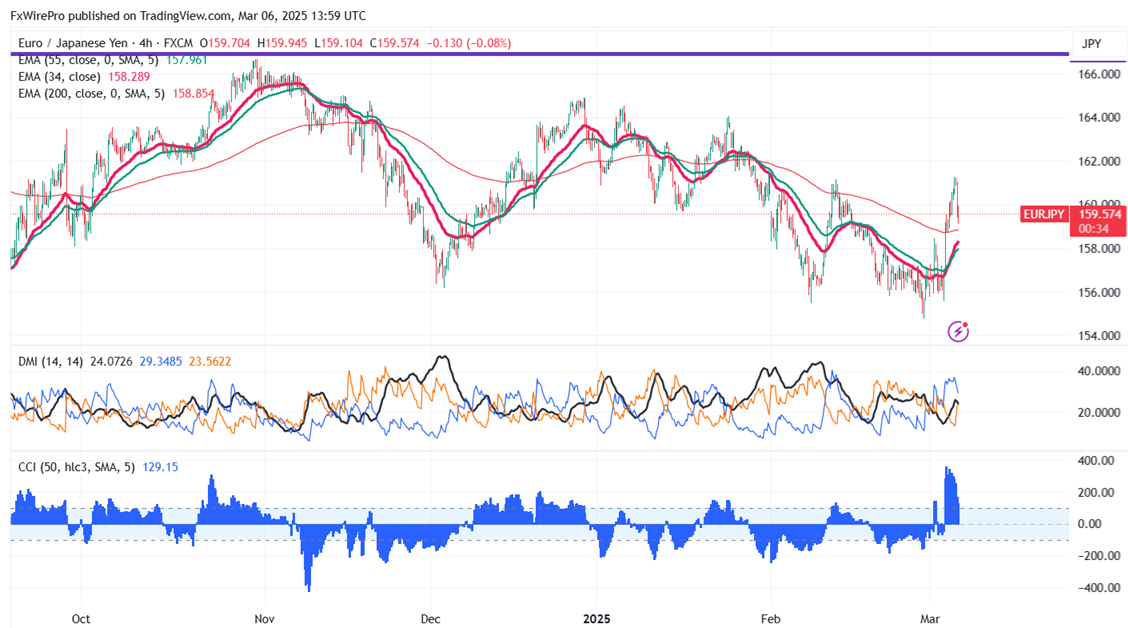Click the EMA 200 value 158.854
The image size is (1128, 628).
pyautogui.click(x=193, y=94)
